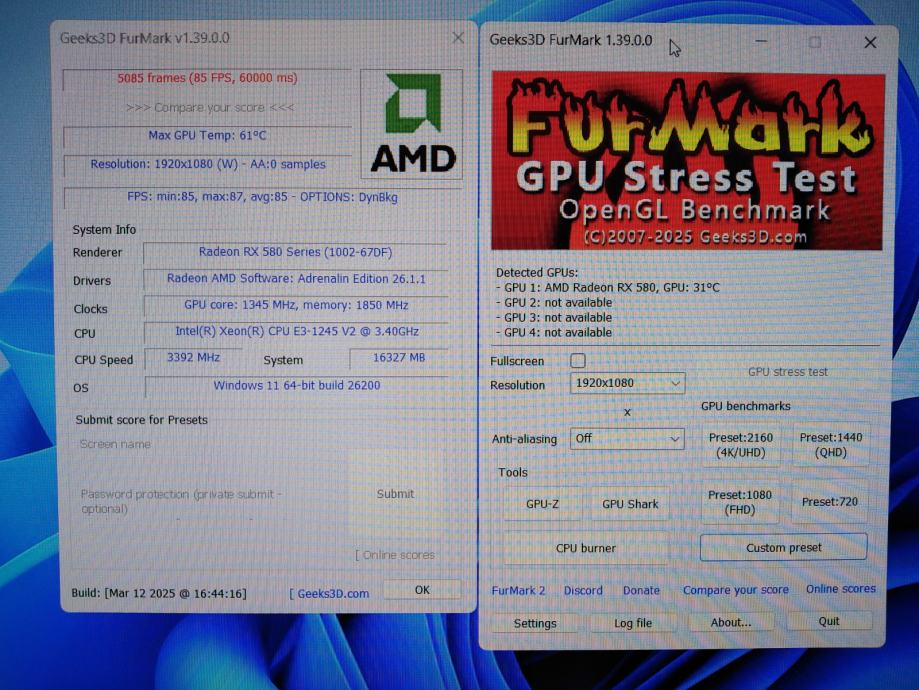Close the FurMark 1.39.0.0 main window
The height and width of the screenshot is (690, 919).
tap(870, 42)
